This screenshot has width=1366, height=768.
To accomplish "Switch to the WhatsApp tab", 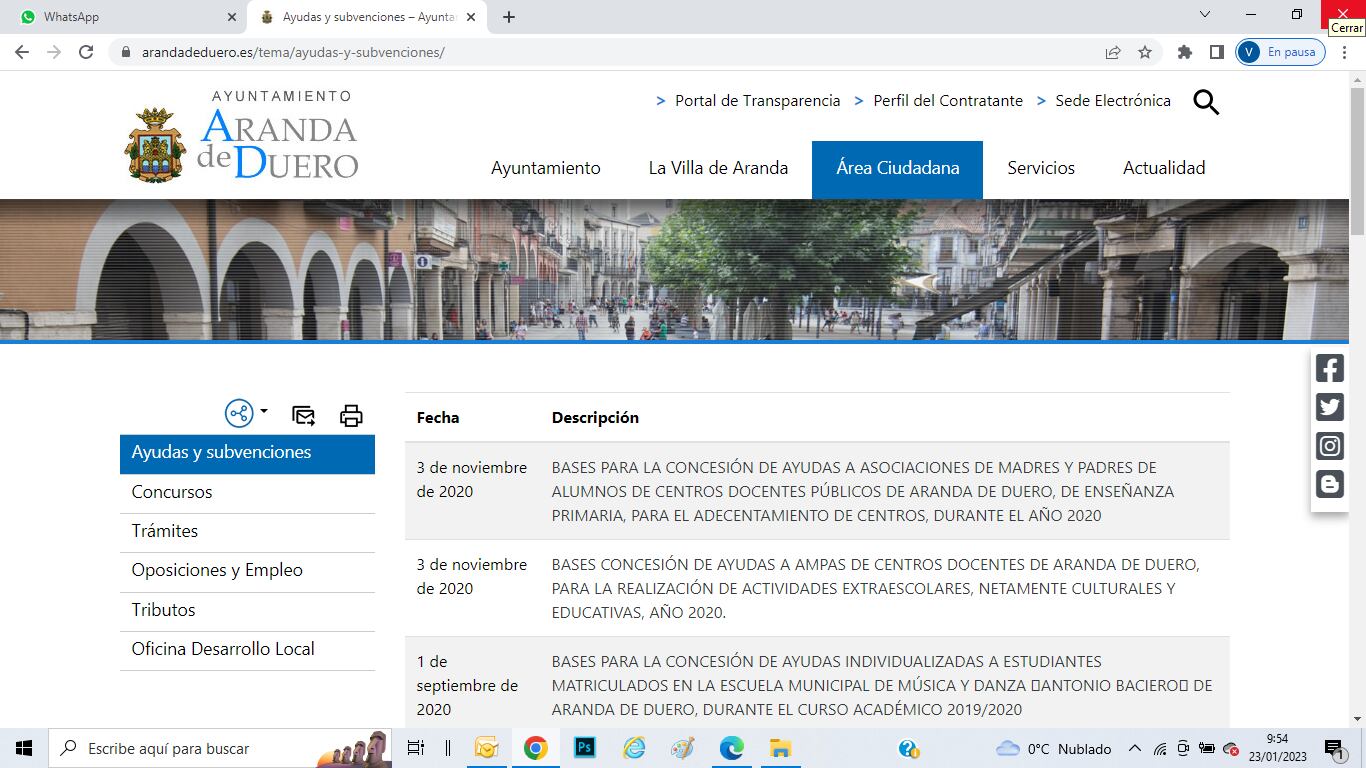I will pos(122,17).
